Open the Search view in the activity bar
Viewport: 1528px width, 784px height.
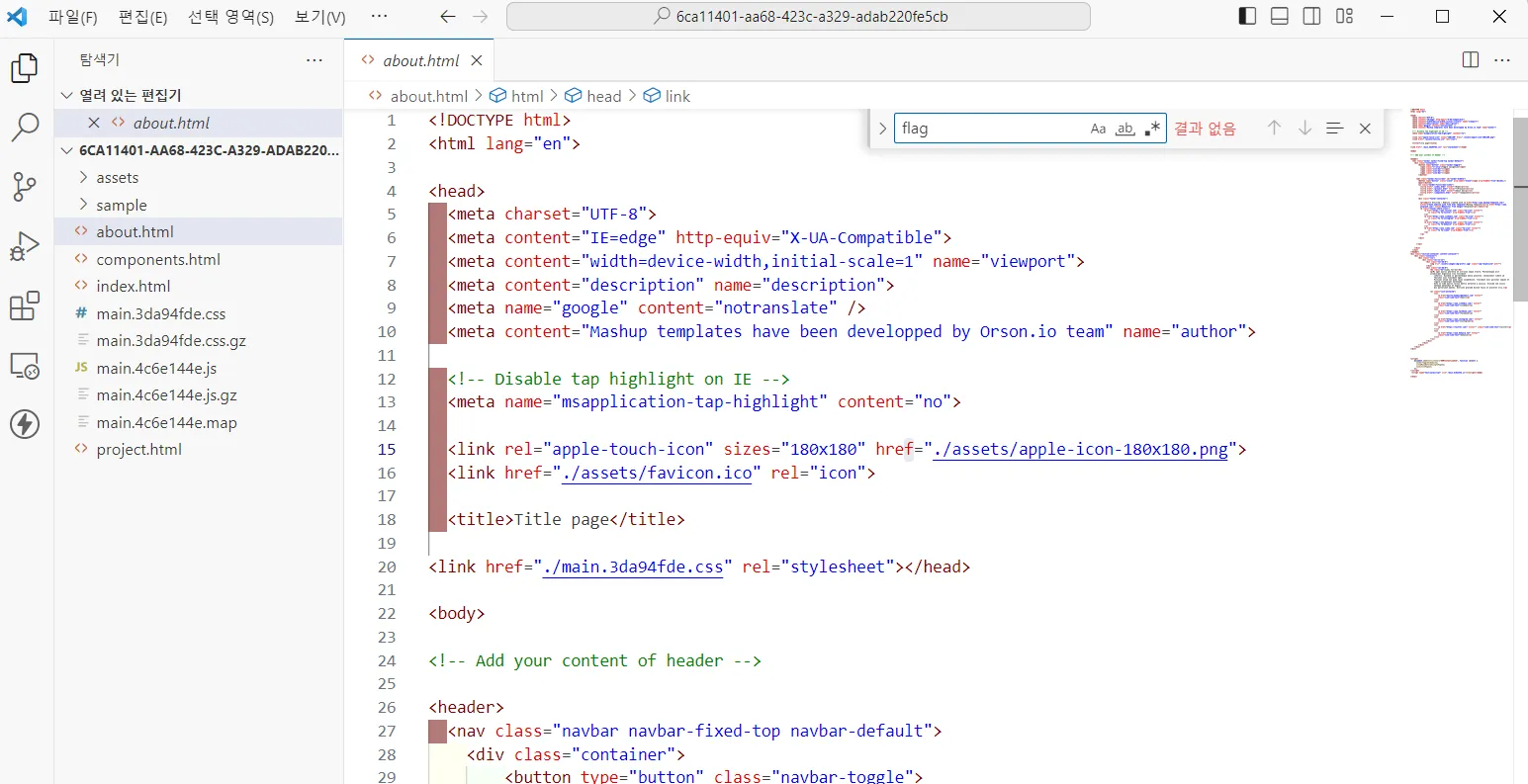[25, 128]
